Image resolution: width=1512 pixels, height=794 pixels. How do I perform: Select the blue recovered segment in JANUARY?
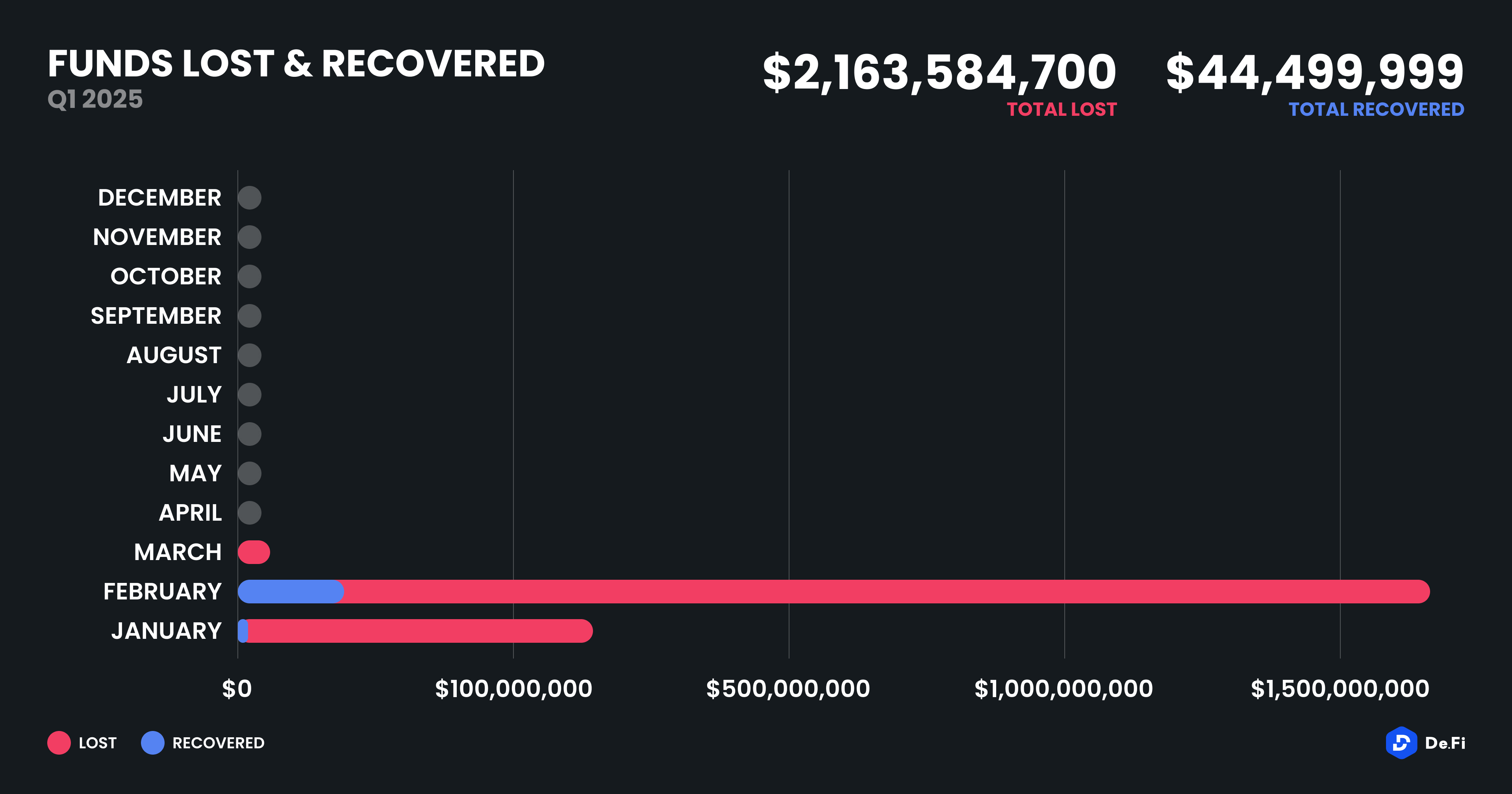click(243, 631)
